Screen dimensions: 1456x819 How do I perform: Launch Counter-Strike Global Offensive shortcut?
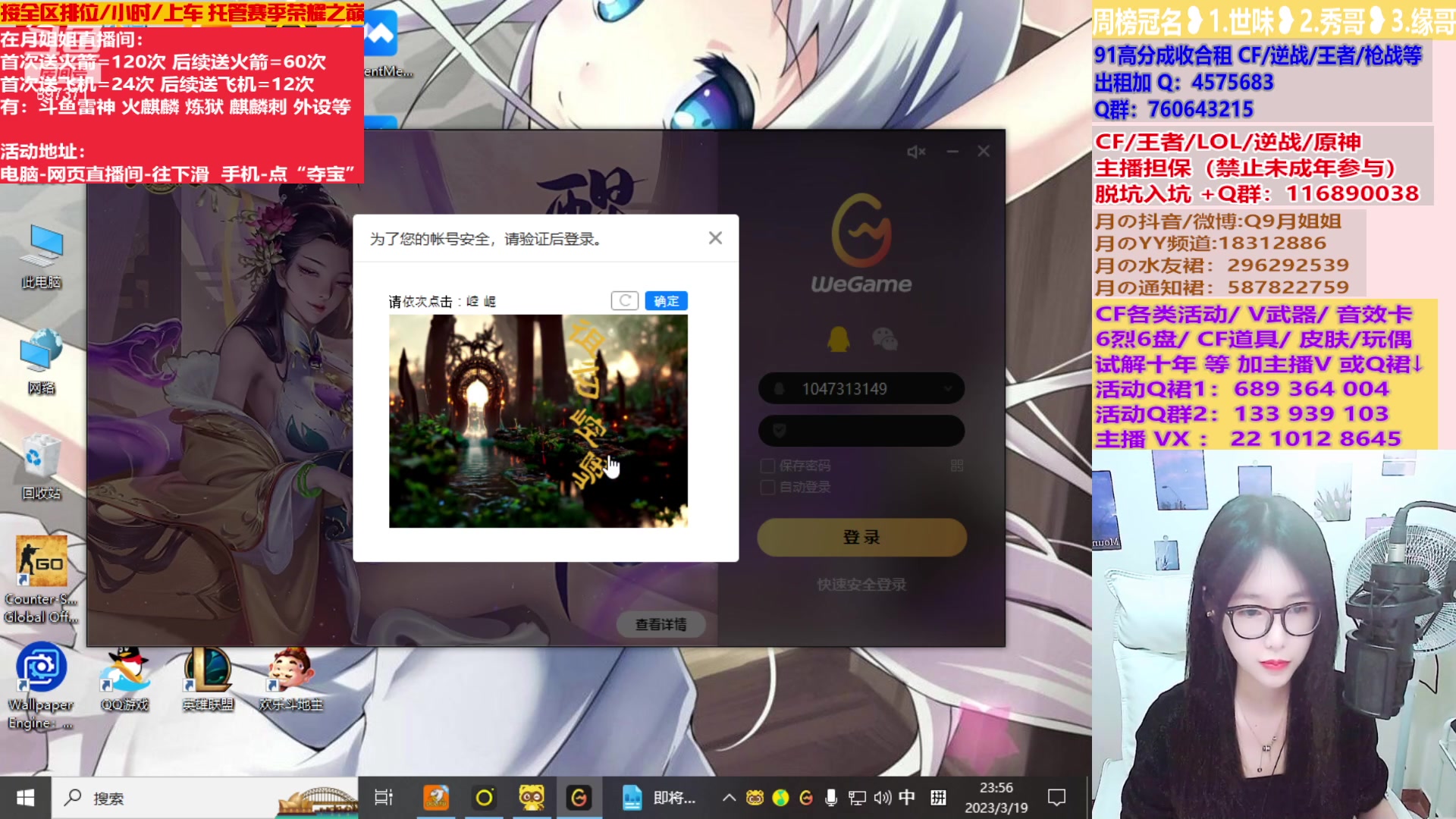(42, 580)
